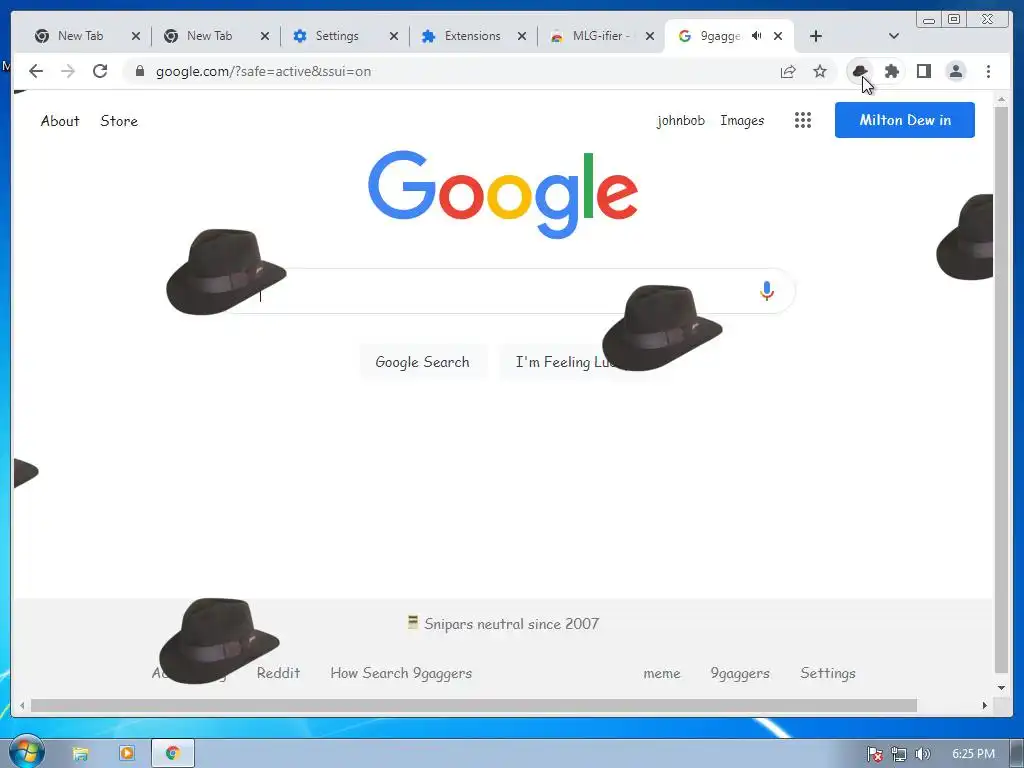The width and height of the screenshot is (1024, 768).
Task: Start voice search with the microphone icon
Action: [x=767, y=291]
